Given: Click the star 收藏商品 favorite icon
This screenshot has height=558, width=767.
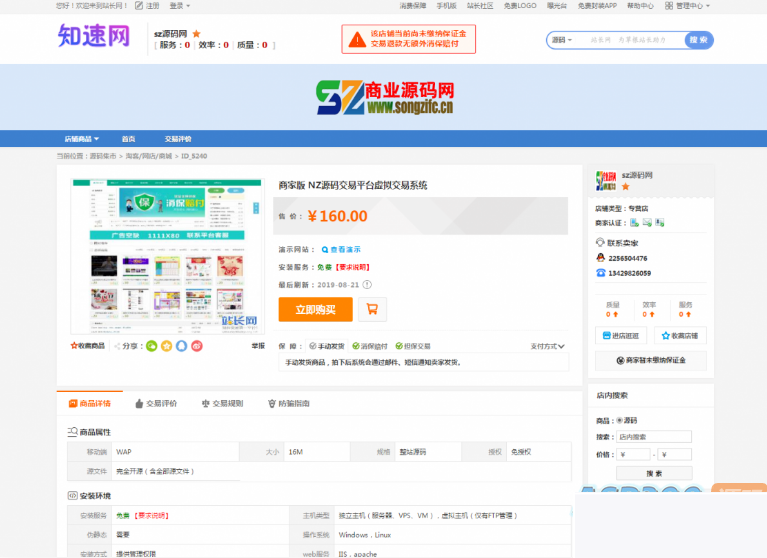Looking at the screenshot, I should click(x=74, y=346).
